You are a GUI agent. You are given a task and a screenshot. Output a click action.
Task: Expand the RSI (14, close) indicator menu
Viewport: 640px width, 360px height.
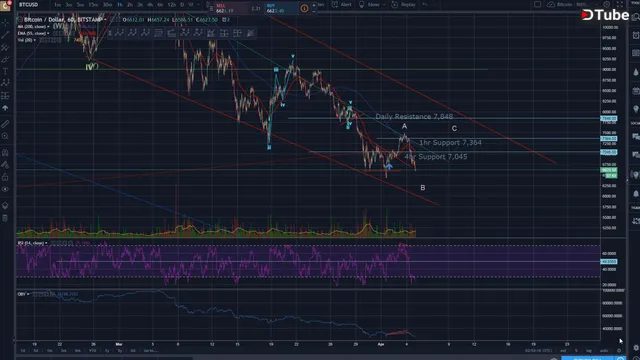click(46, 243)
